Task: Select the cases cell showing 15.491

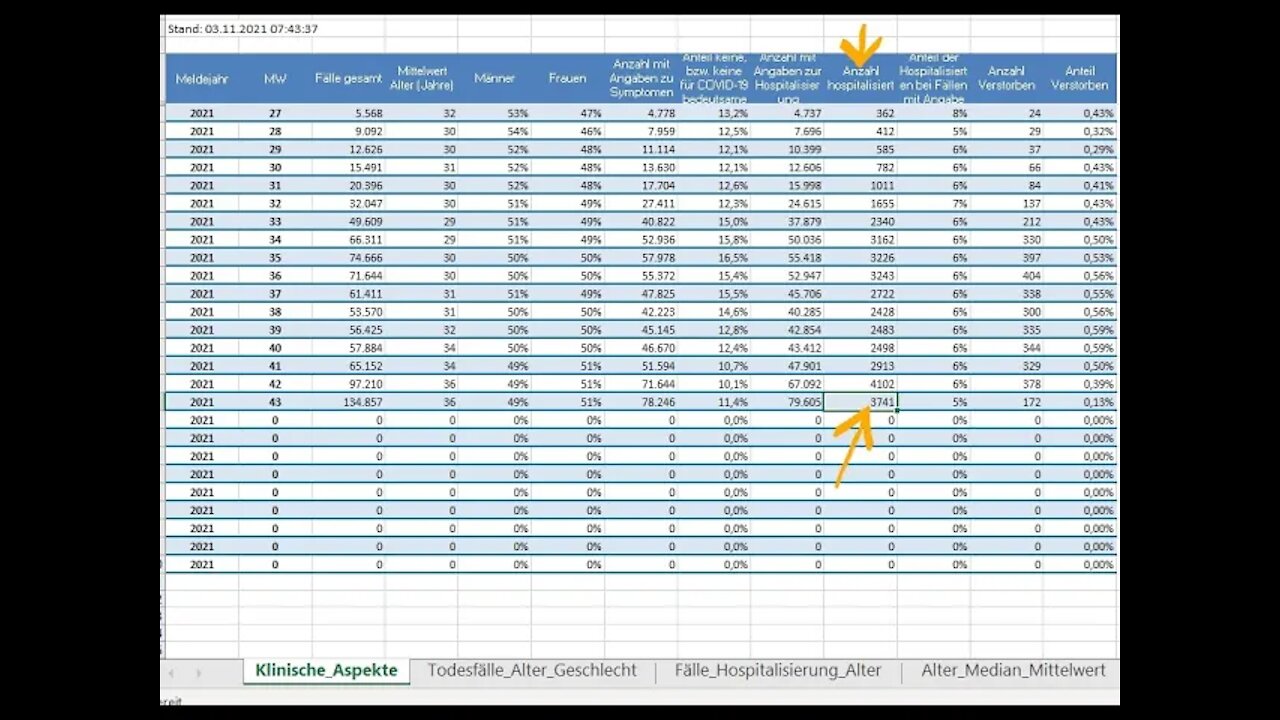Action: pos(348,168)
